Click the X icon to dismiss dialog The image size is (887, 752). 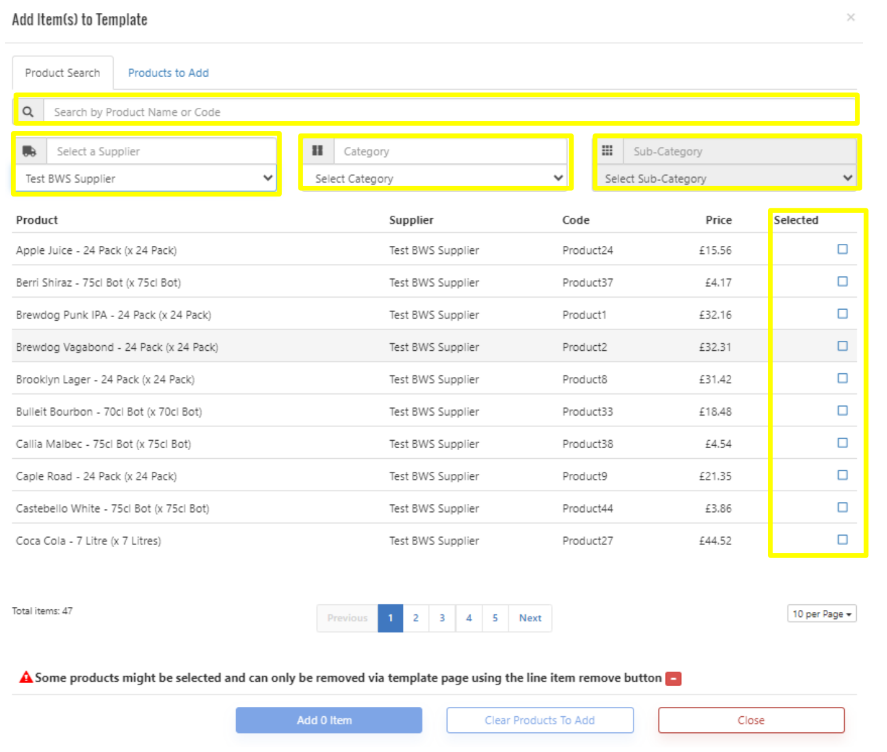click(x=851, y=17)
